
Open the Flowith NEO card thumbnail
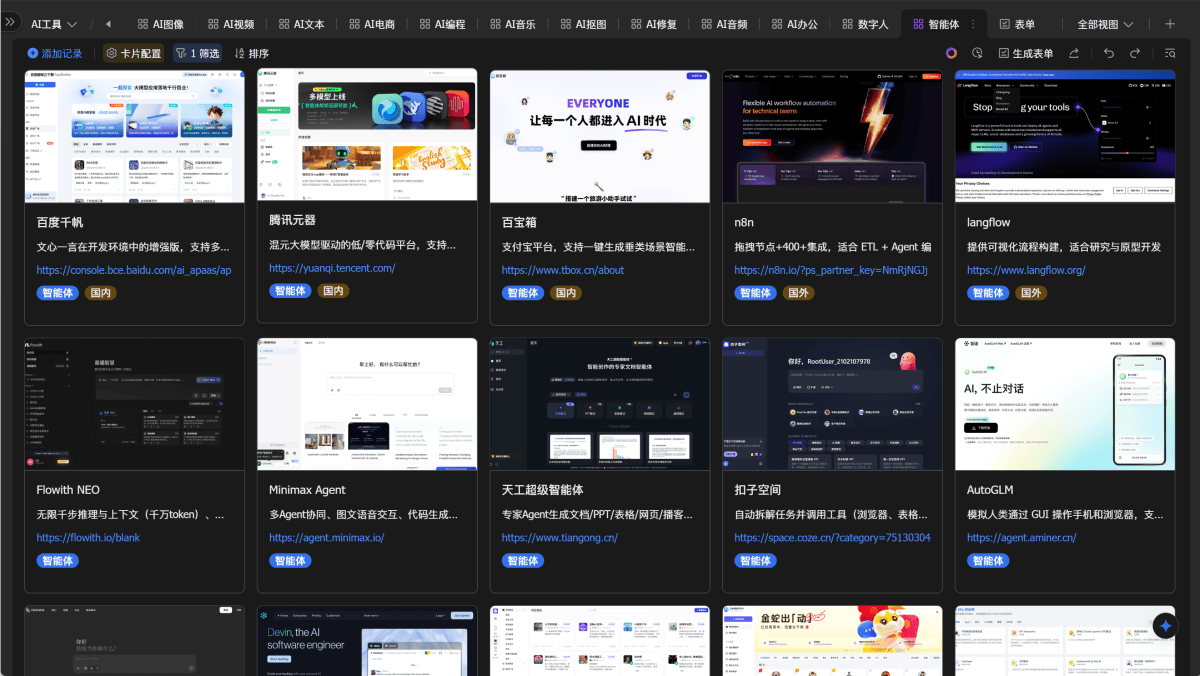pyautogui.click(x=135, y=404)
